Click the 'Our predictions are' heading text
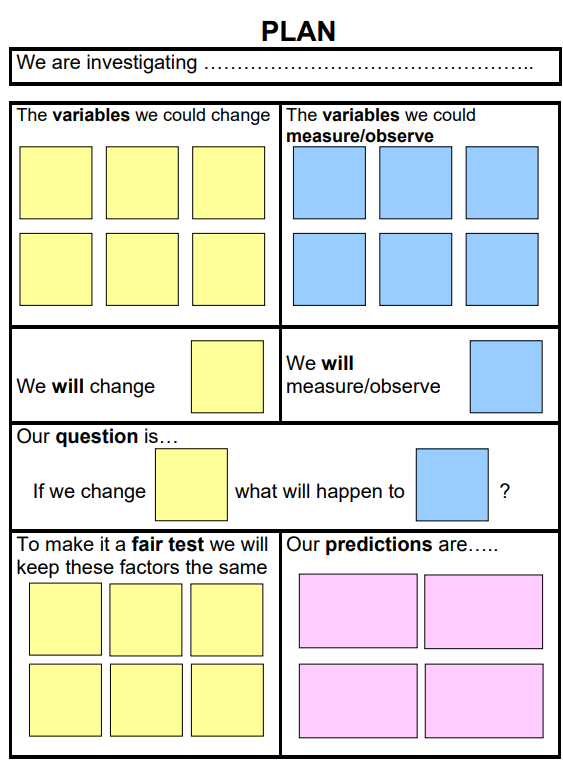Image resolution: width=563 pixels, height=766 pixels. coord(392,544)
